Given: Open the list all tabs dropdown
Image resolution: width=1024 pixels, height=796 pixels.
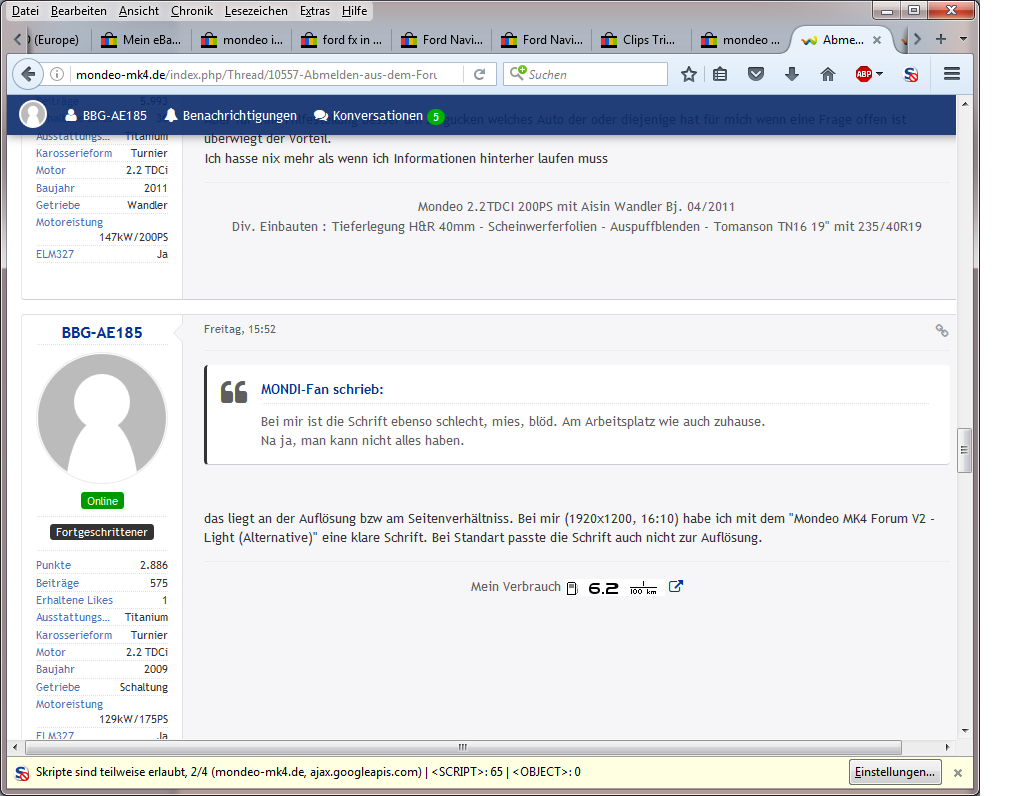Looking at the screenshot, I should (963, 39).
